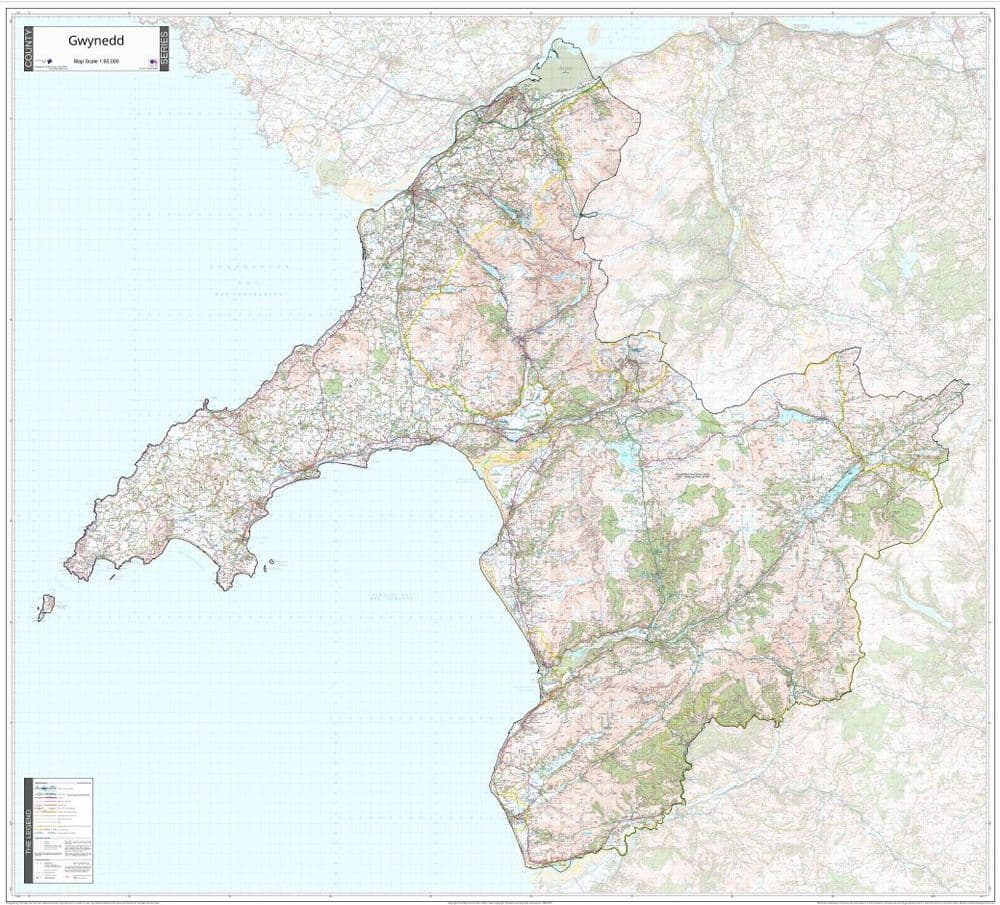Click the Gwynedd title text
Viewport: 1000px width, 905px height.
(96, 41)
